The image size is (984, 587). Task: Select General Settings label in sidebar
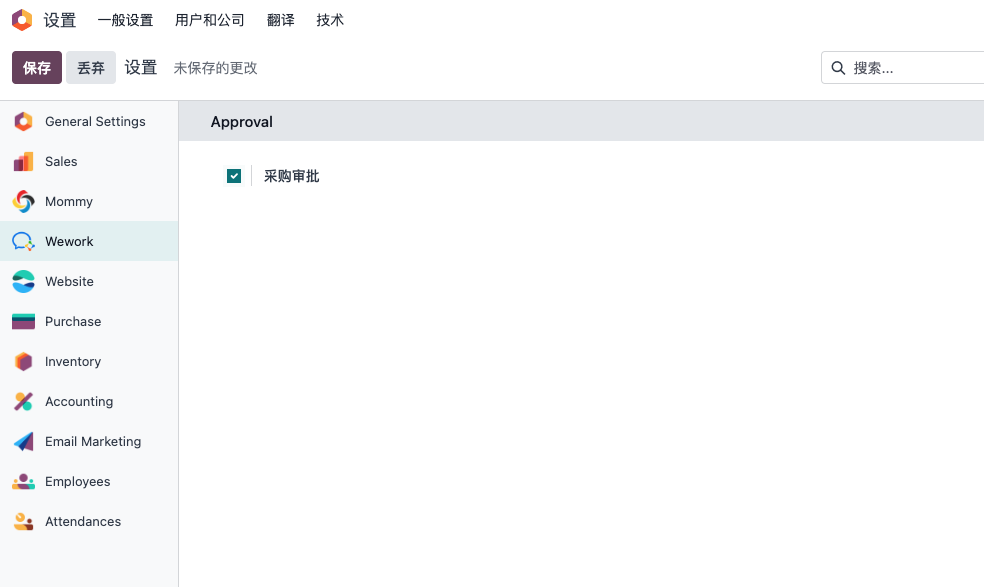point(95,121)
